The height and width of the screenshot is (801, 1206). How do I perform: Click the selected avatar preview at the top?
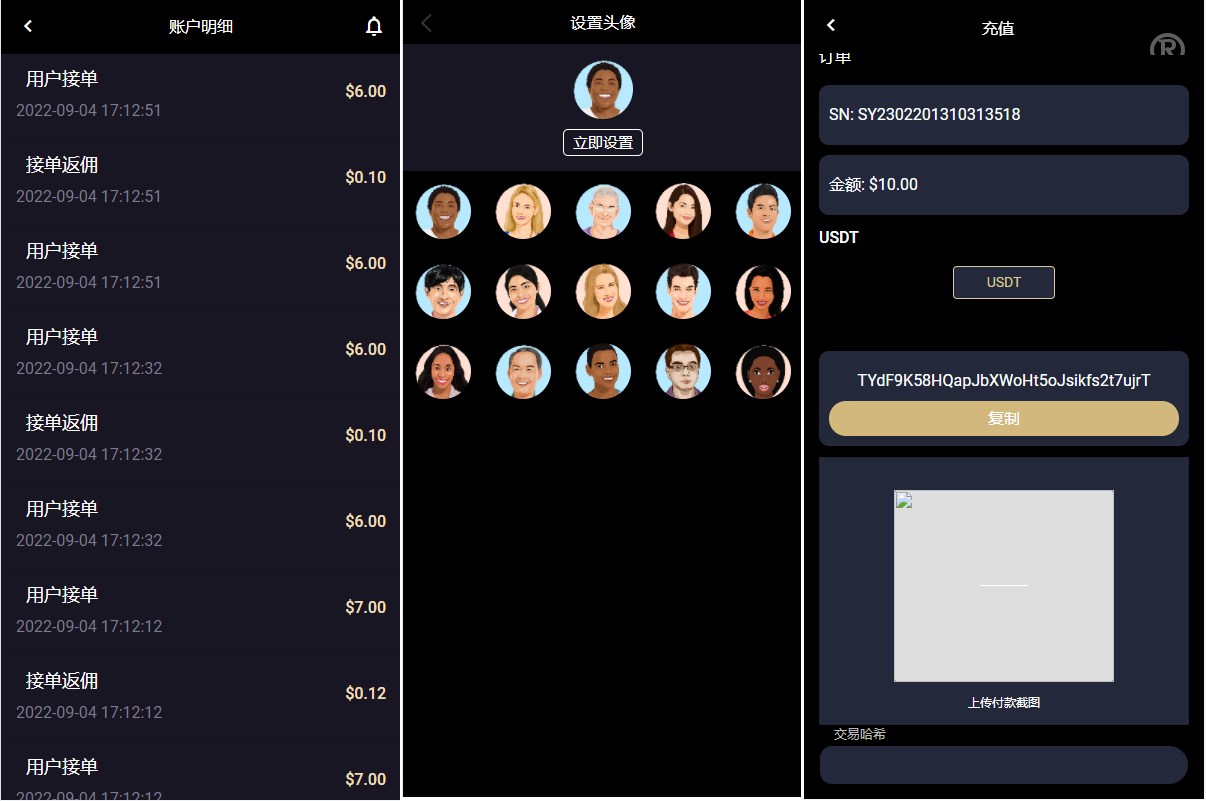pyautogui.click(x=603, y=90)
